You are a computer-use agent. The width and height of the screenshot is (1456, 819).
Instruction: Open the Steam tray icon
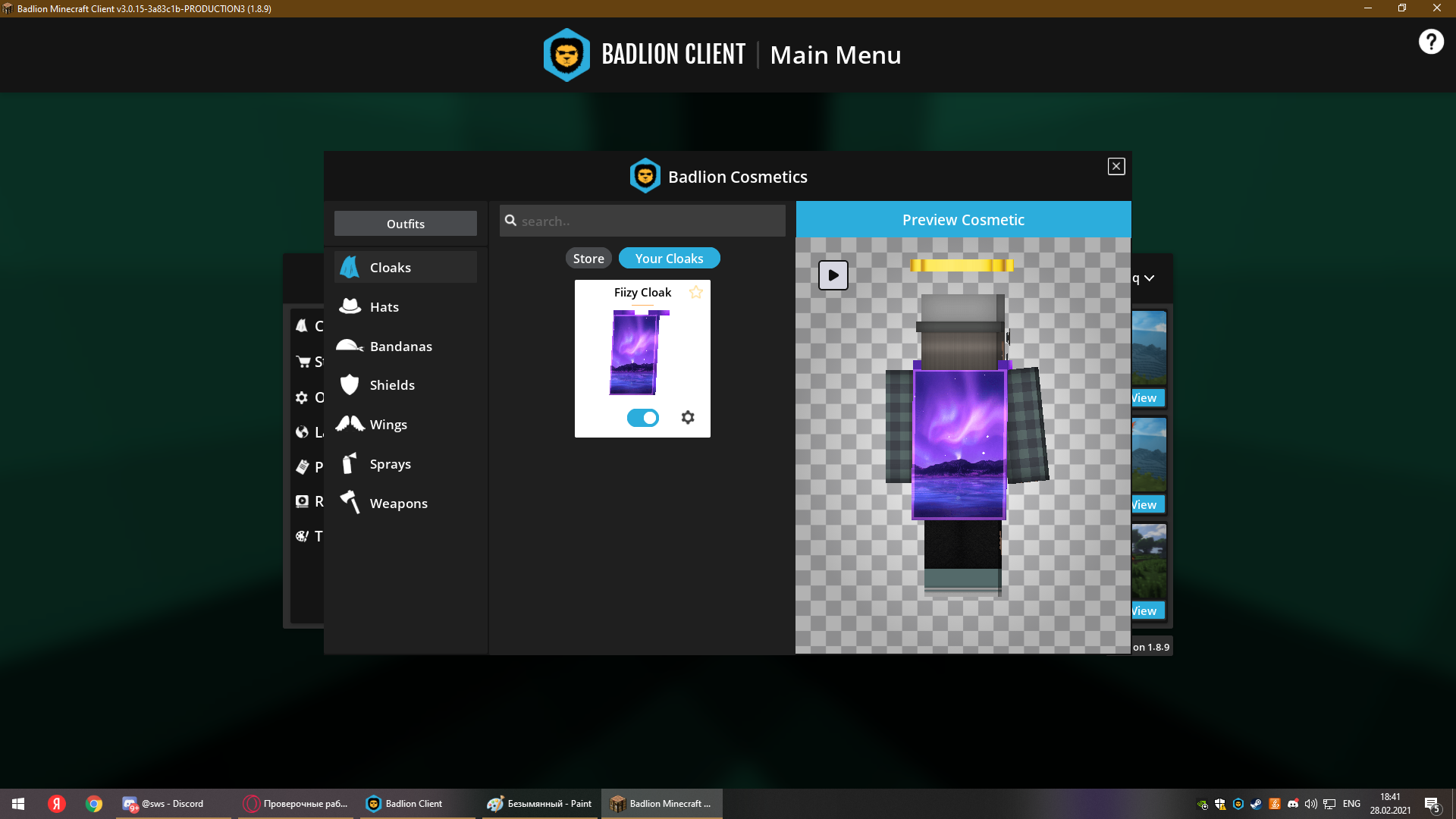pyautogui.click(x=1257, y=804)
